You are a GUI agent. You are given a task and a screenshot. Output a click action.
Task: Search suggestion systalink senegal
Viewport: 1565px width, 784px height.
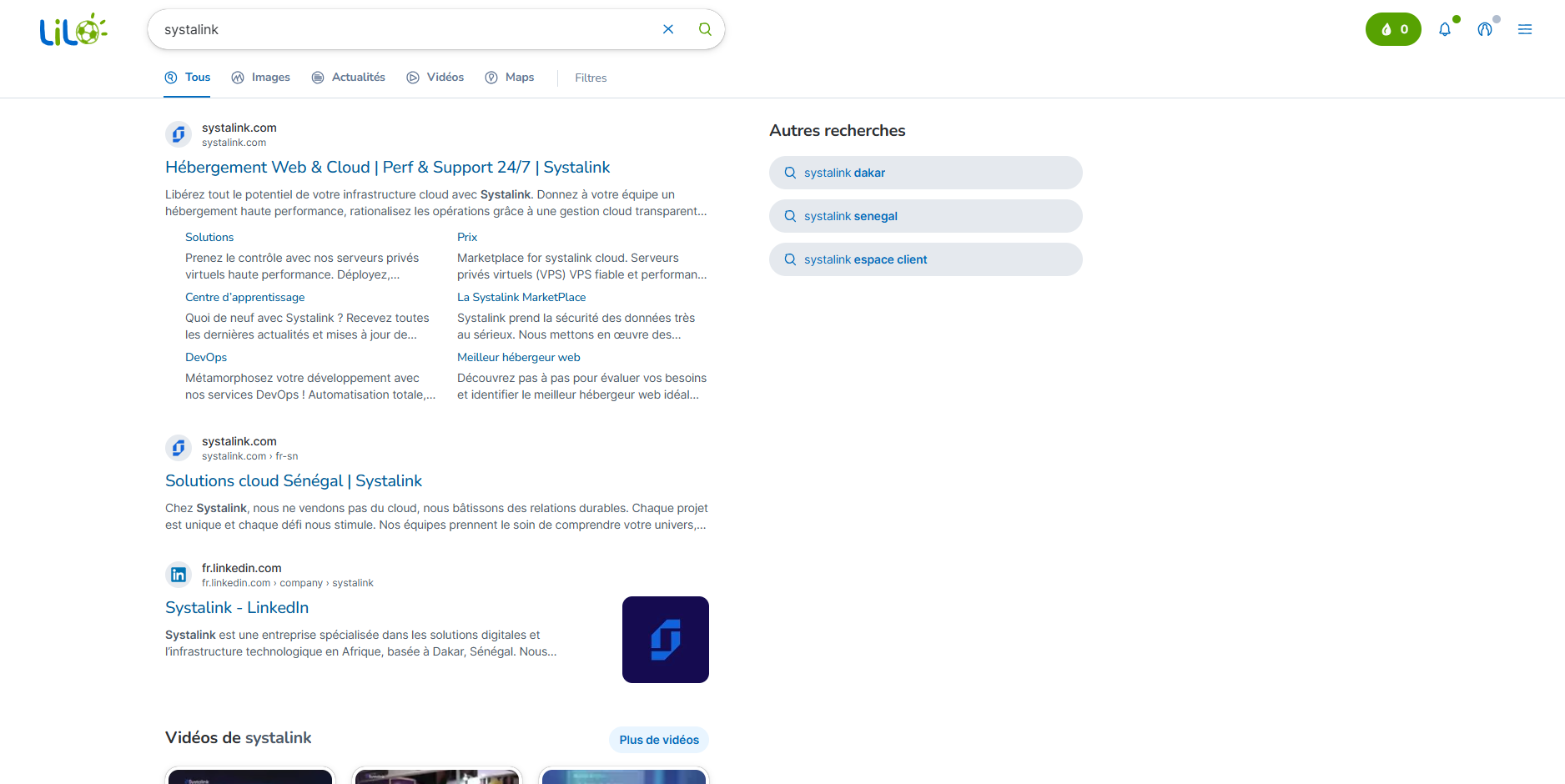(x=926, y=216)
